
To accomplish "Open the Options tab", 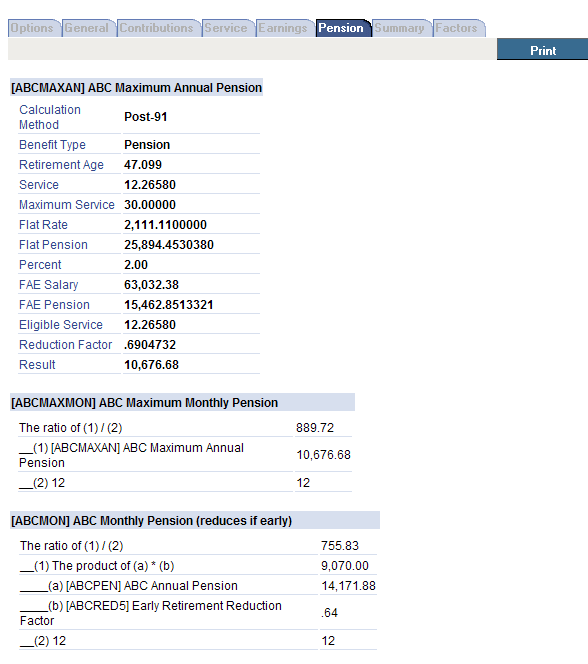I will pos(34,28).
